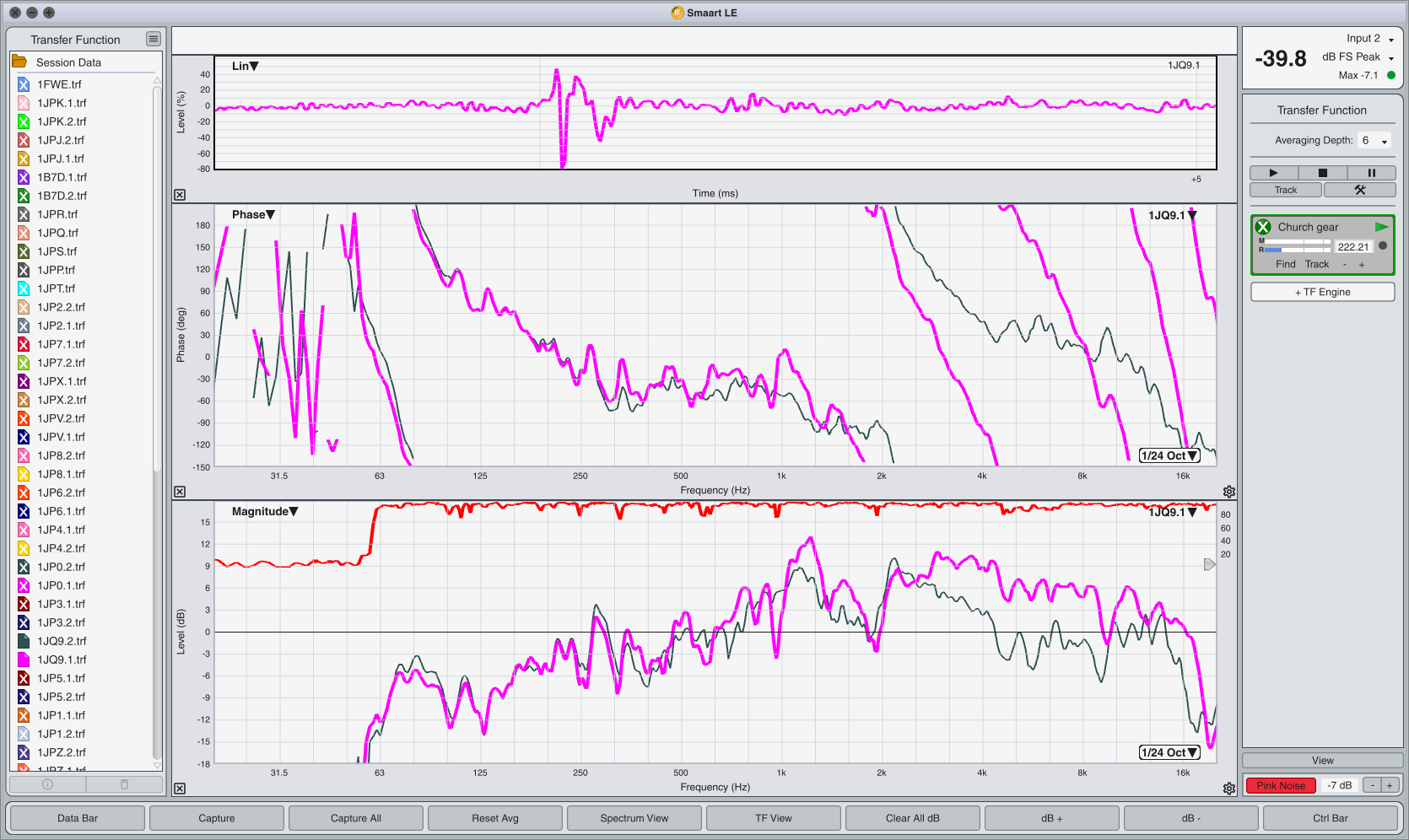This screenshot has height=840, width=1409.
Task: Click the Capture button
Action: tap(217, 818)
